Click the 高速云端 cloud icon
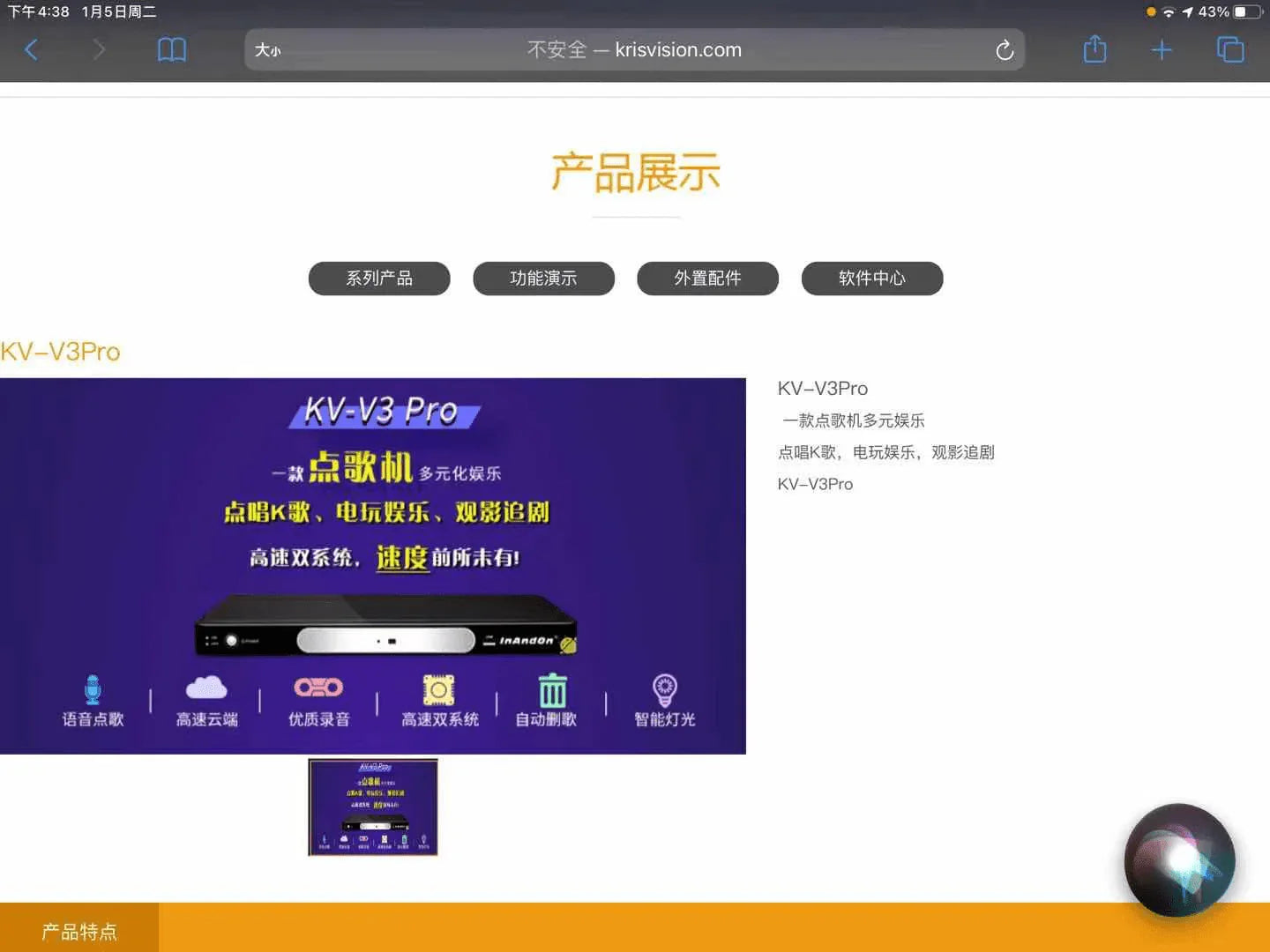The image size is (1270, 952). pyautogui.click(x=205, y=690)
